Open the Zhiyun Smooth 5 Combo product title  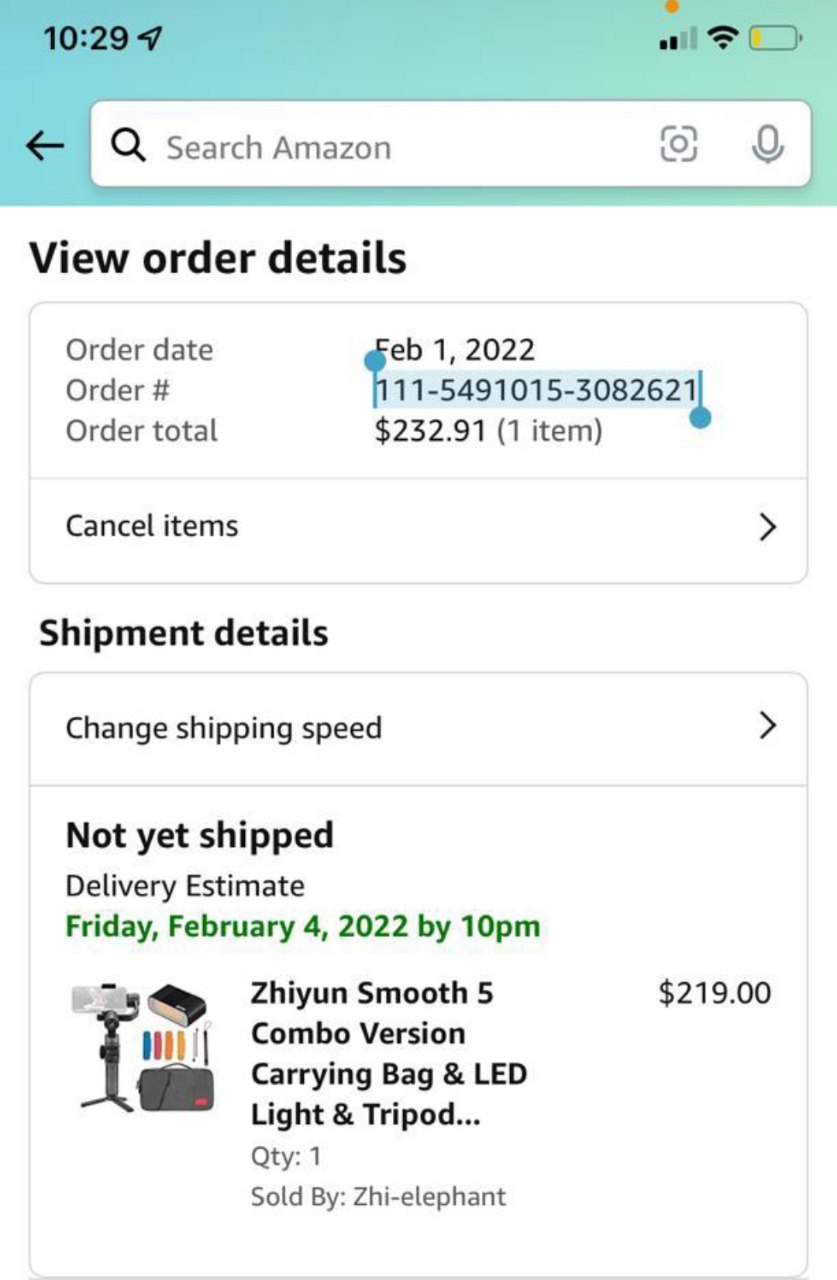tap(389, 1054)
